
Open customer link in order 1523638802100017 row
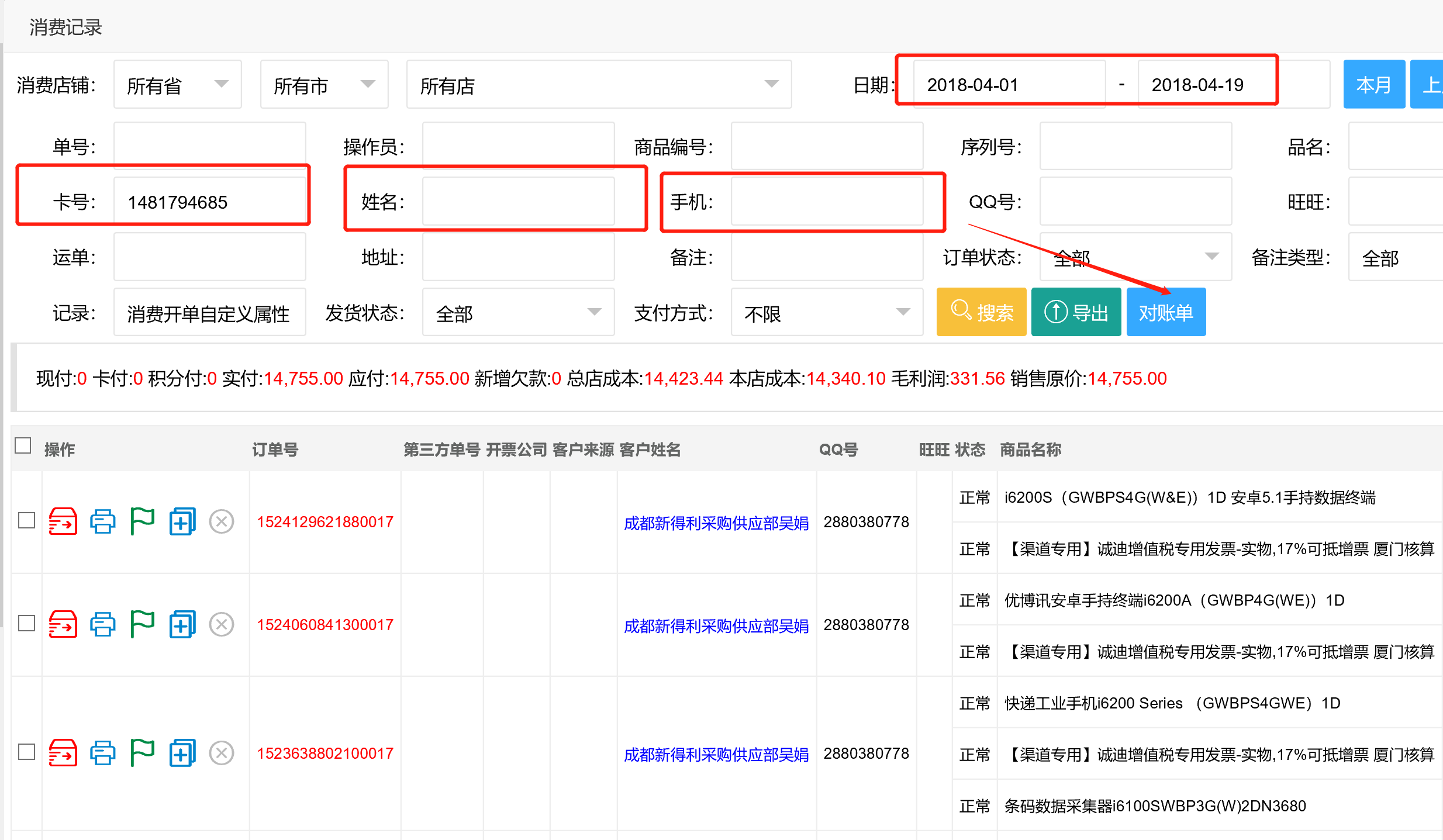[716, 755]
